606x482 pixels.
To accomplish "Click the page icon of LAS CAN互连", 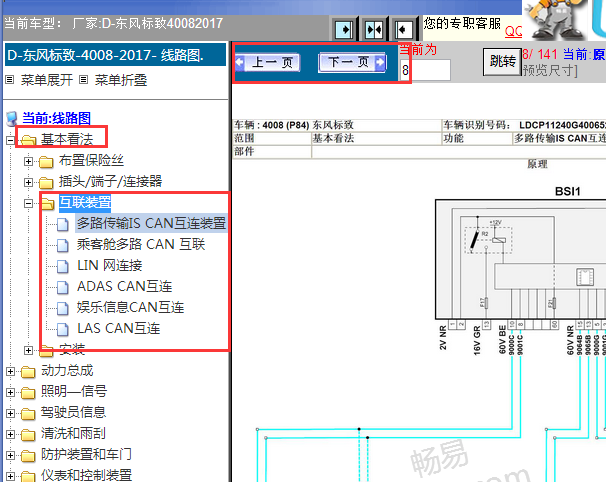I will [63, 329].
